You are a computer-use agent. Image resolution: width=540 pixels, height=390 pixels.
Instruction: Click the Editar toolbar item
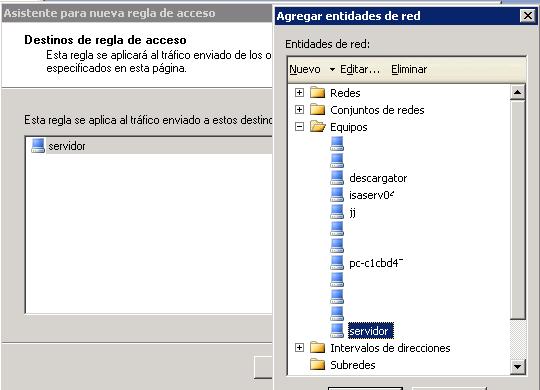pos(360,69)
